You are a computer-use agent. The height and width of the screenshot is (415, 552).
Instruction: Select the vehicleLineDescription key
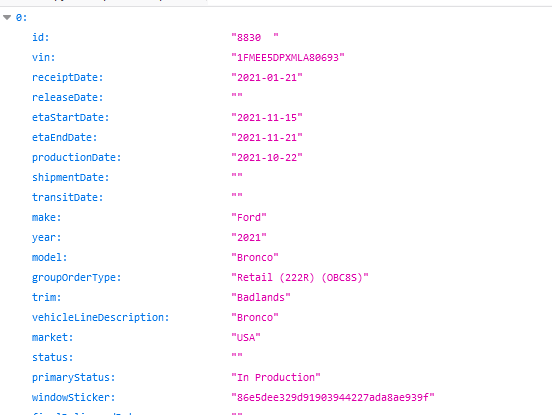click(101, 317)
